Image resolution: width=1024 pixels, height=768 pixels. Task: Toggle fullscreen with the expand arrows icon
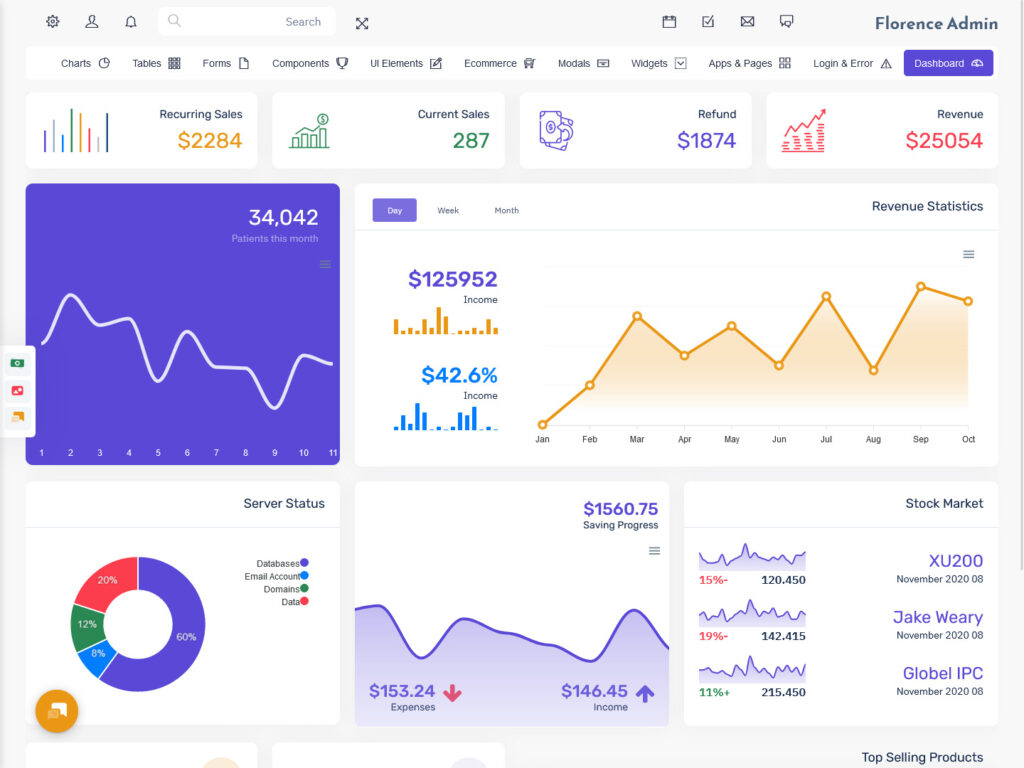(361, 22)
